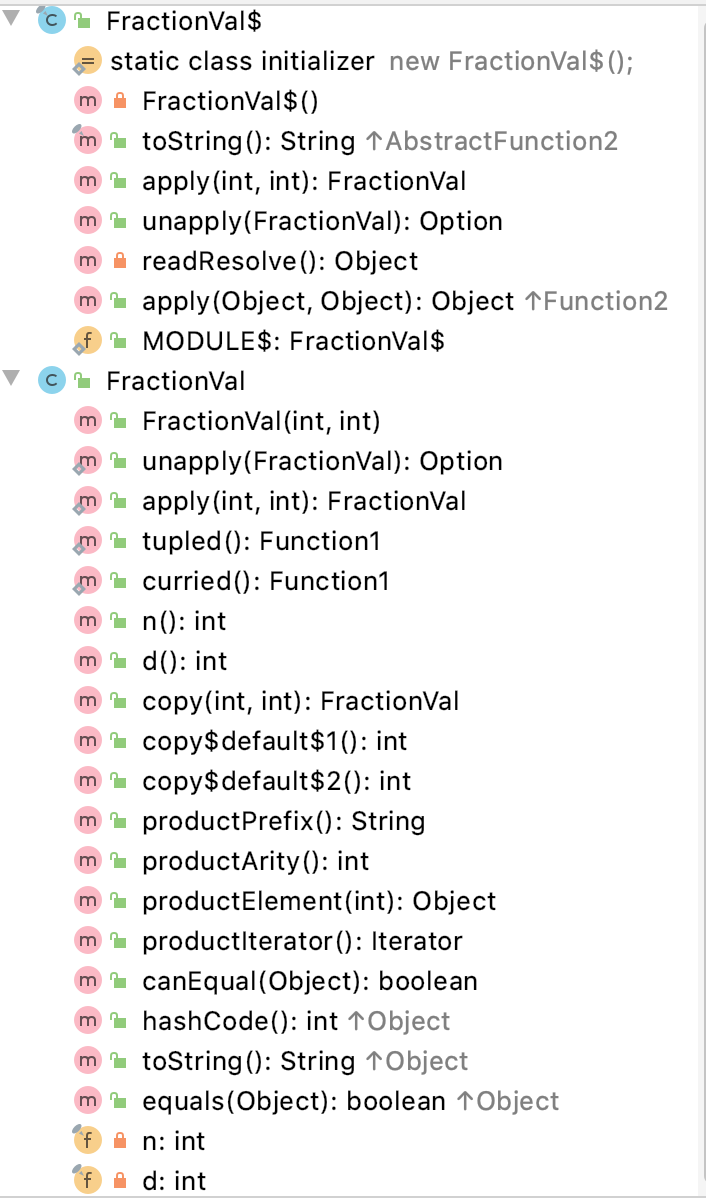Select copy$default$2(): int entry
The width and height of the screenshot is (706, 1198).
(277, 781)
